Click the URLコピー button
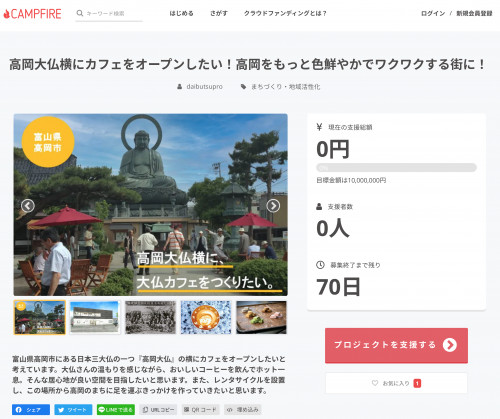500x419 pixels. coord(158,410)
